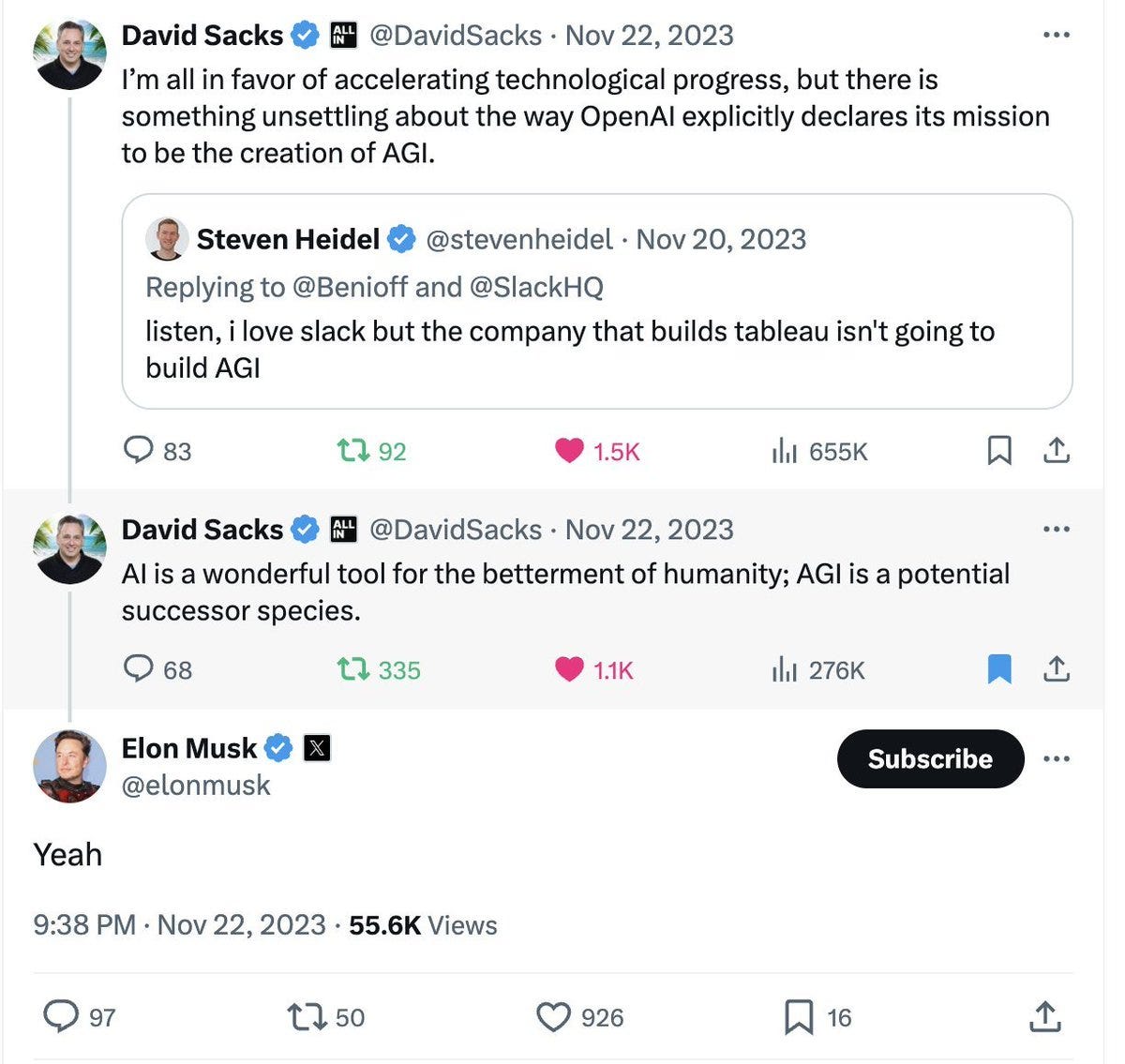The height and width of the screenshot is (1064, 1125).
Task: Share the first David Sacks tweet
Action: click(1056, 451)
